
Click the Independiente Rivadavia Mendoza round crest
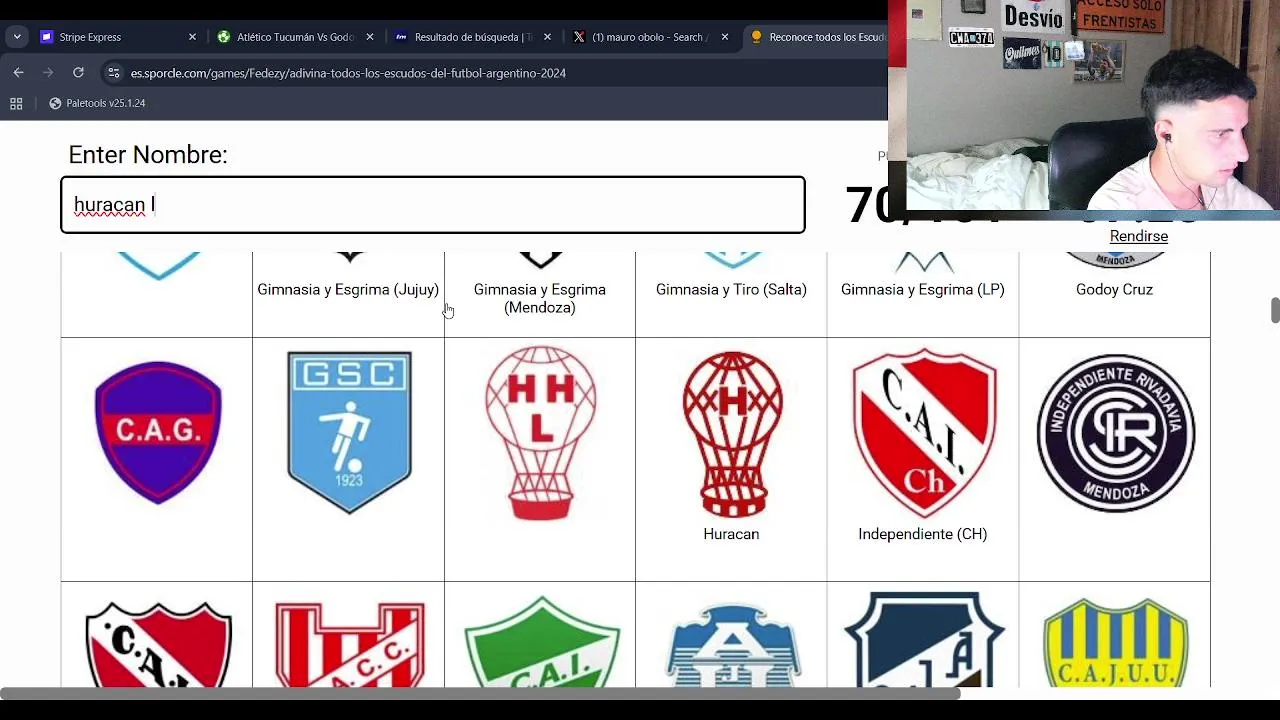(x=1115, y=432)
